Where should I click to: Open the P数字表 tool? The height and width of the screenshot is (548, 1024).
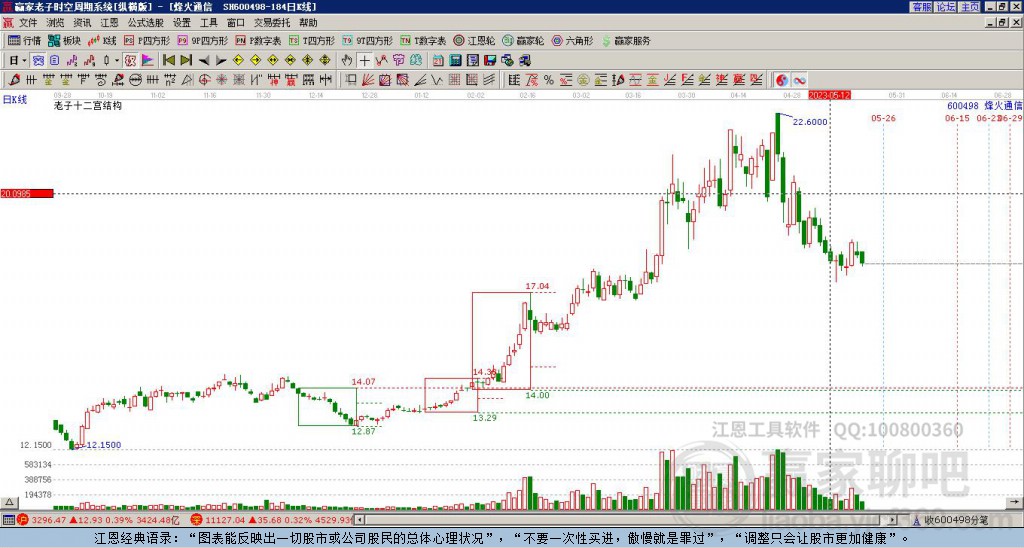tap(258, 40)
